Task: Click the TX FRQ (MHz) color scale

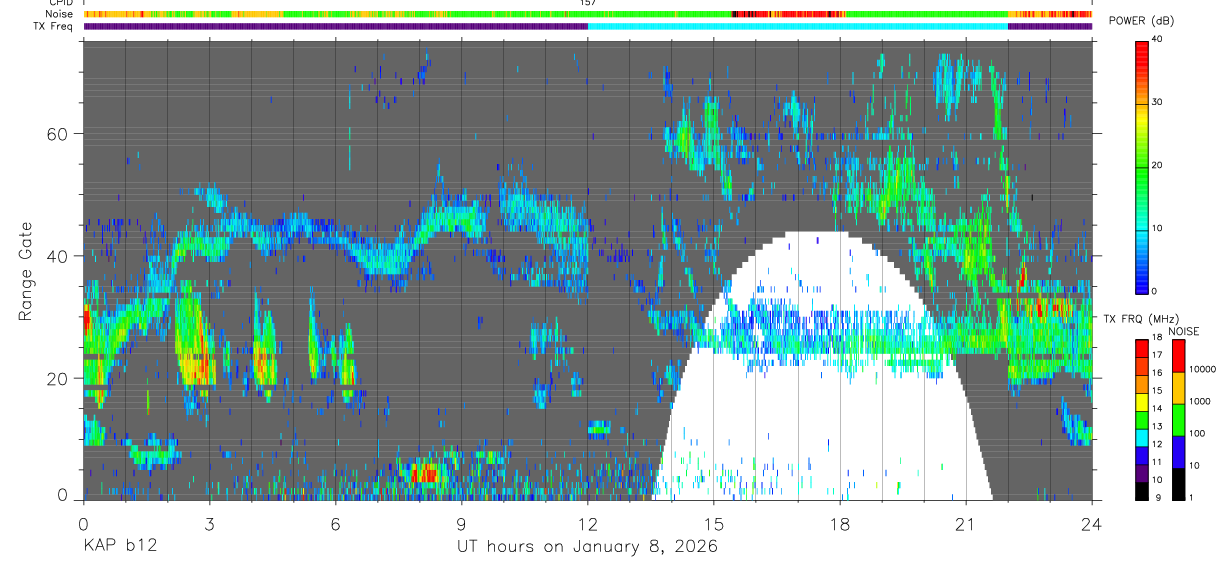Action: point(1142,418)
